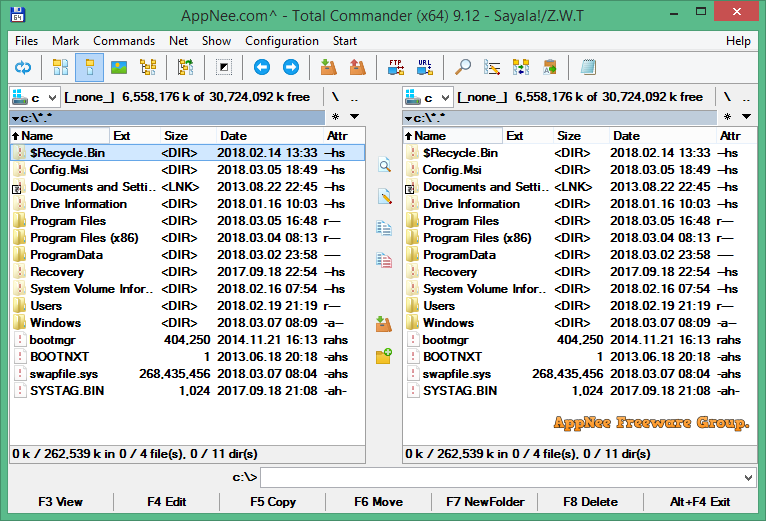
Task: Select Windows folder in right panel
Action: [x=580, y=323]
